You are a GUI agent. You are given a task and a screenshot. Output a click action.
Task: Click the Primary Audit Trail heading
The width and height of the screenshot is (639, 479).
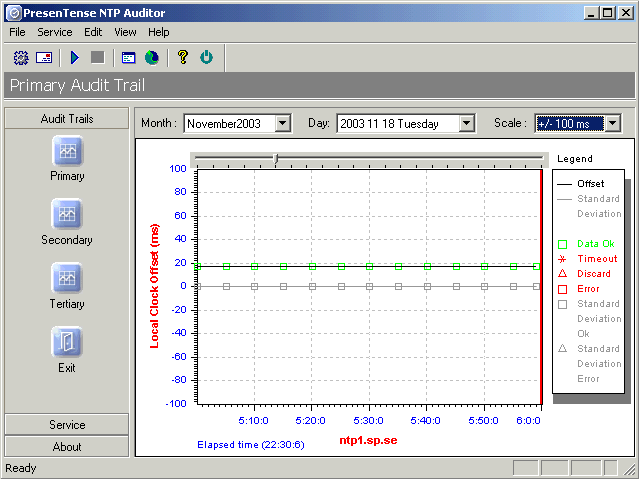pos(77,86)
